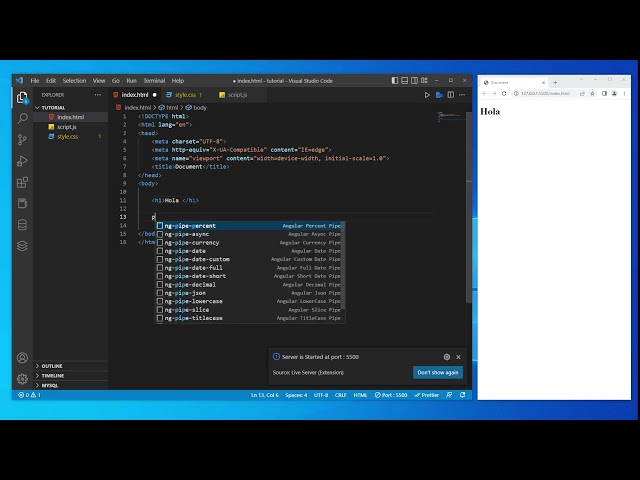Click the feedback icon in status bar

[449, 395]
